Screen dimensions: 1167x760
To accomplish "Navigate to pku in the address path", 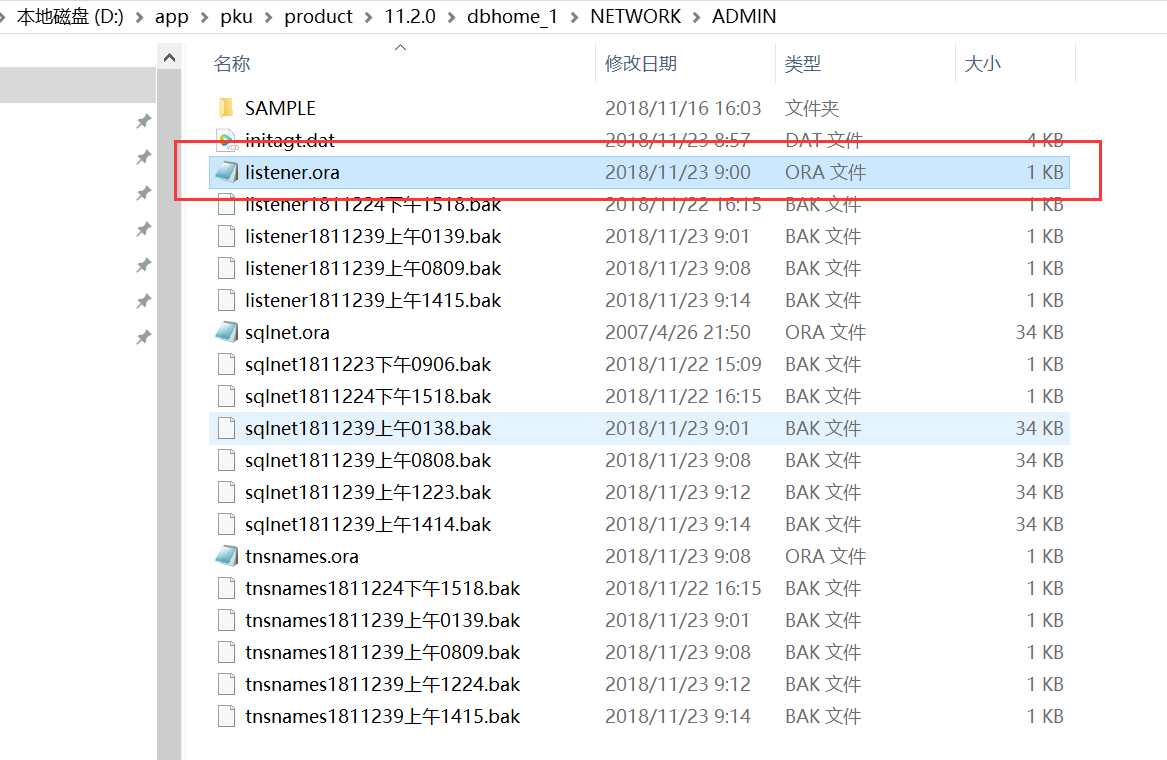I will pyautogui.click(x=237, y=16).
